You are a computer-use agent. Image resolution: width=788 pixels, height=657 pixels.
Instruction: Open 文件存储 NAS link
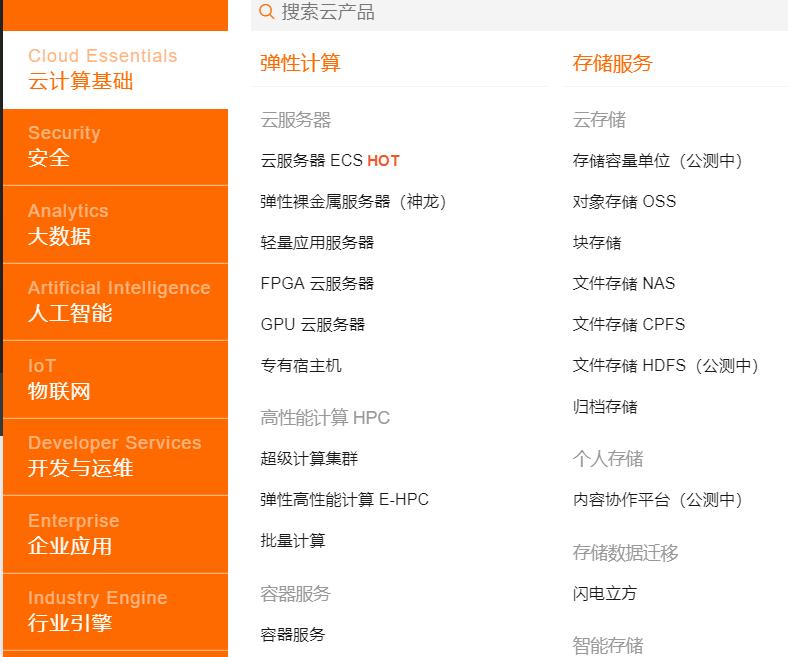pos(624,284)
